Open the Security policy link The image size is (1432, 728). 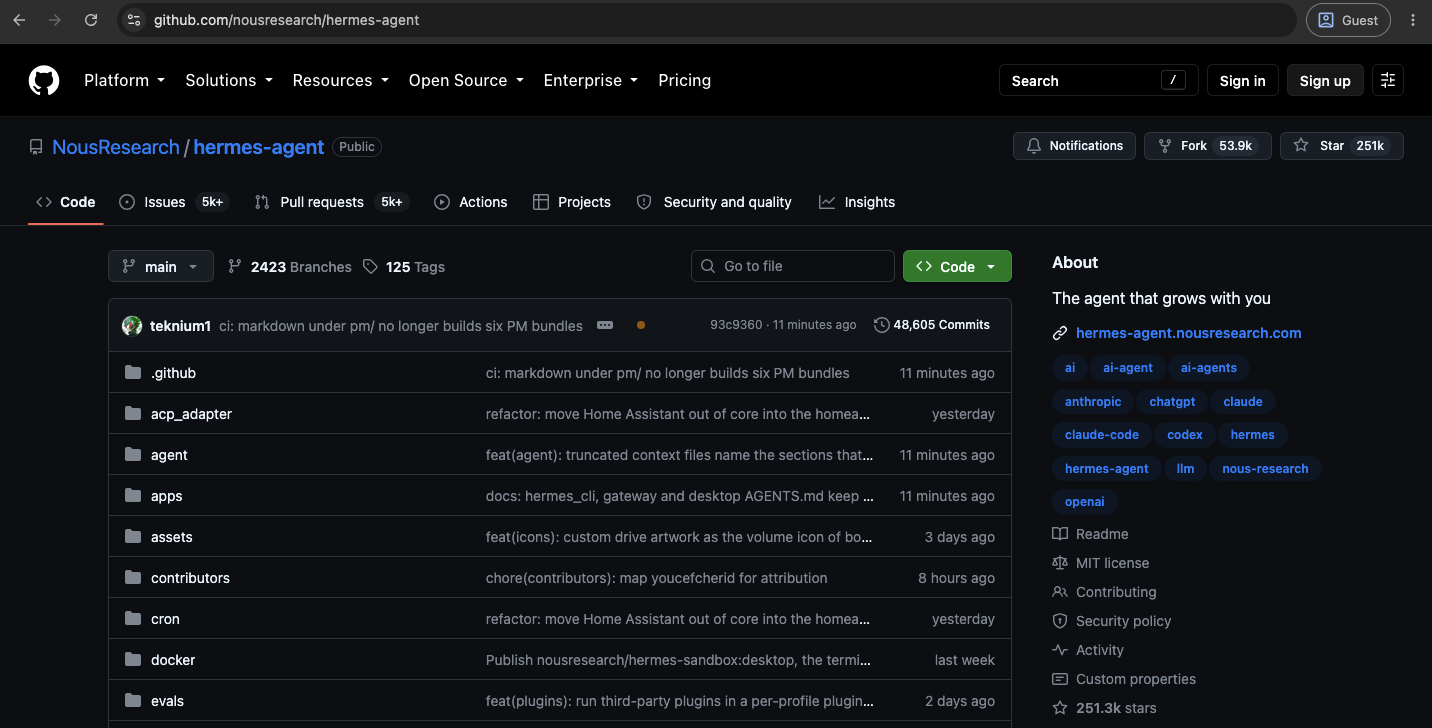click(1111, 621)
